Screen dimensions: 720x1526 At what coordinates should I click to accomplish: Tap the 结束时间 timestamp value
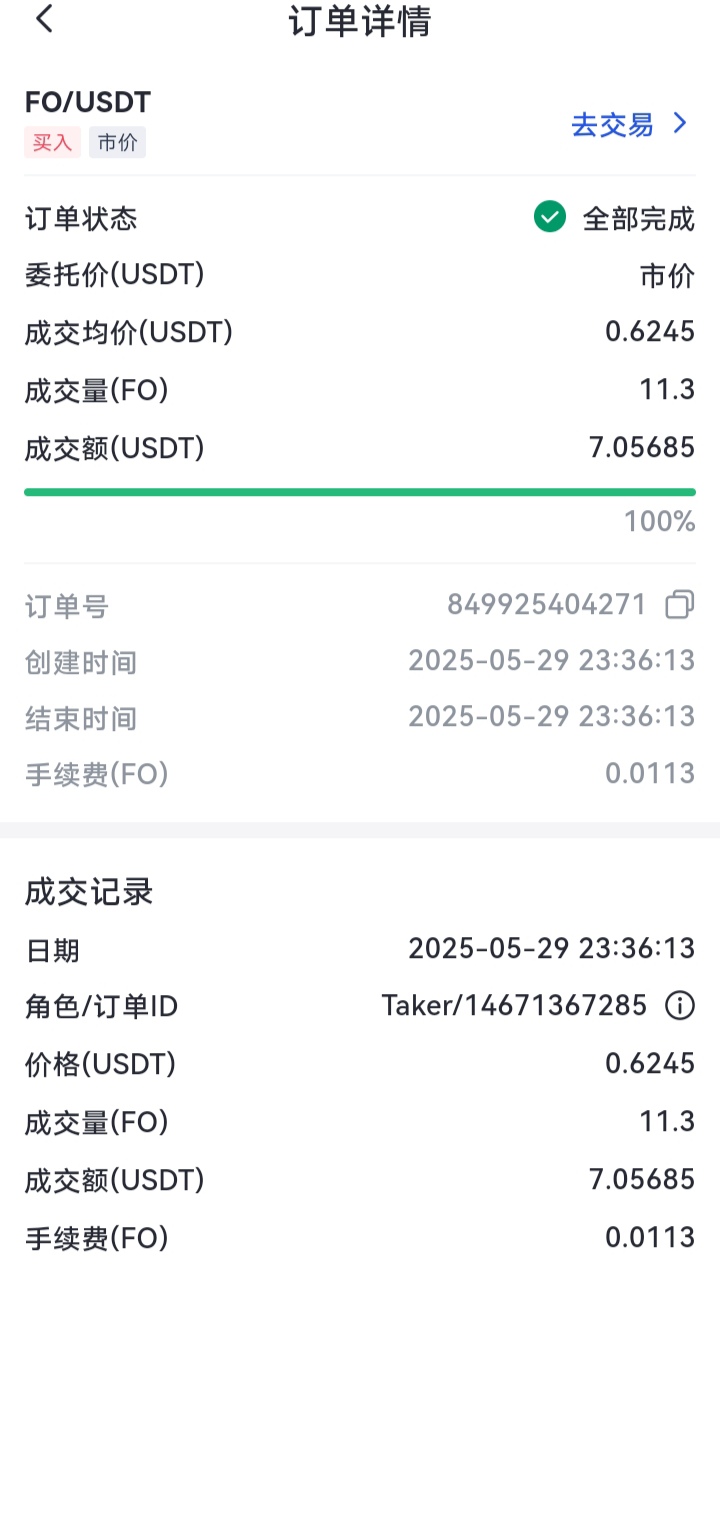(x=552, y=716)
